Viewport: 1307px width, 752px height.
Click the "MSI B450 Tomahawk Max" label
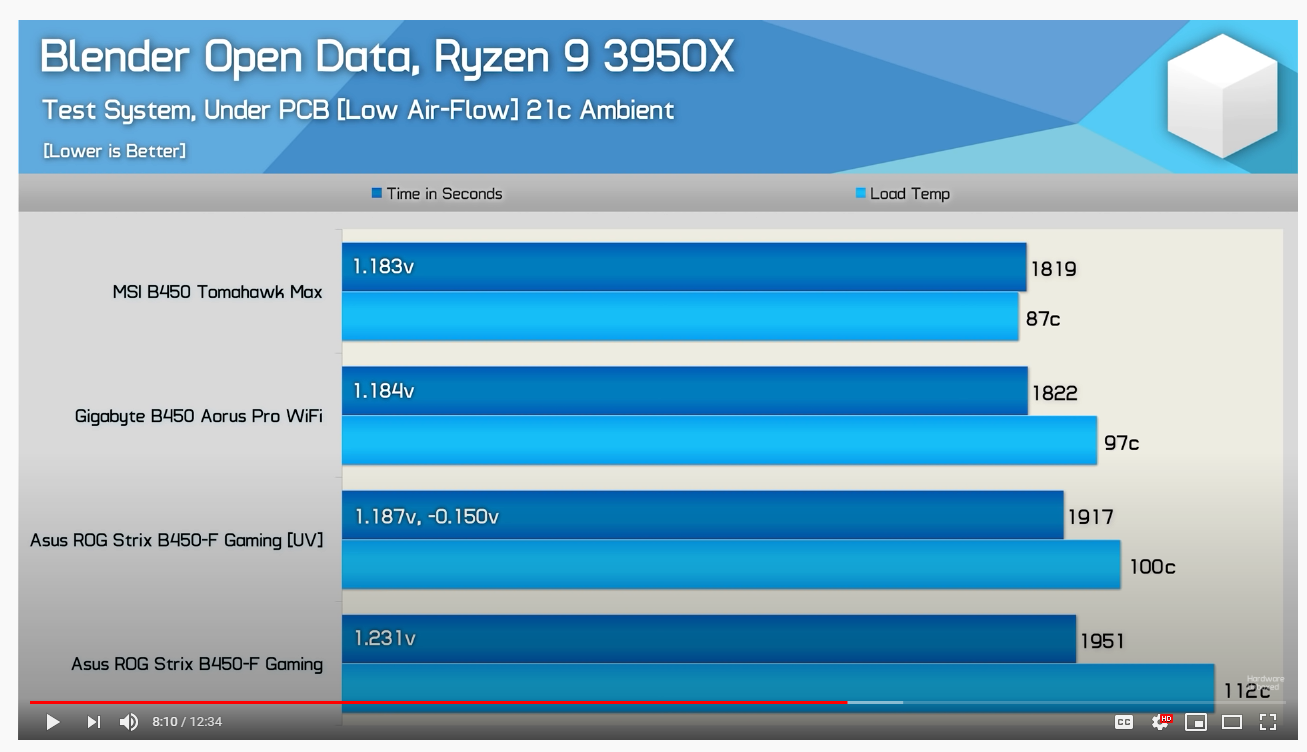pos(218,292)
